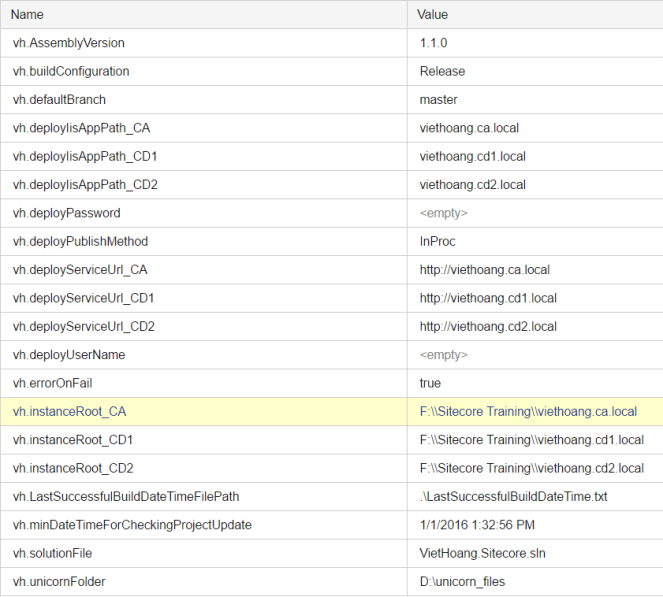Viewport: 663px width, 597px height.
Task: Click the empty vh.deployUserName value
Action: (443, 355)
